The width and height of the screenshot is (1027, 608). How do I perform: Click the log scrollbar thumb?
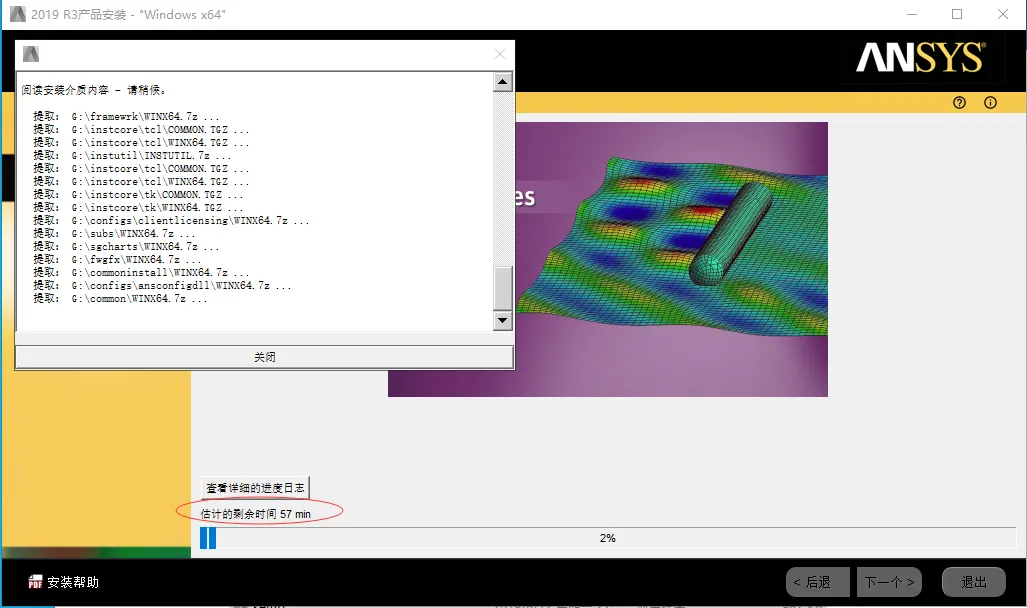coord(502,288)
